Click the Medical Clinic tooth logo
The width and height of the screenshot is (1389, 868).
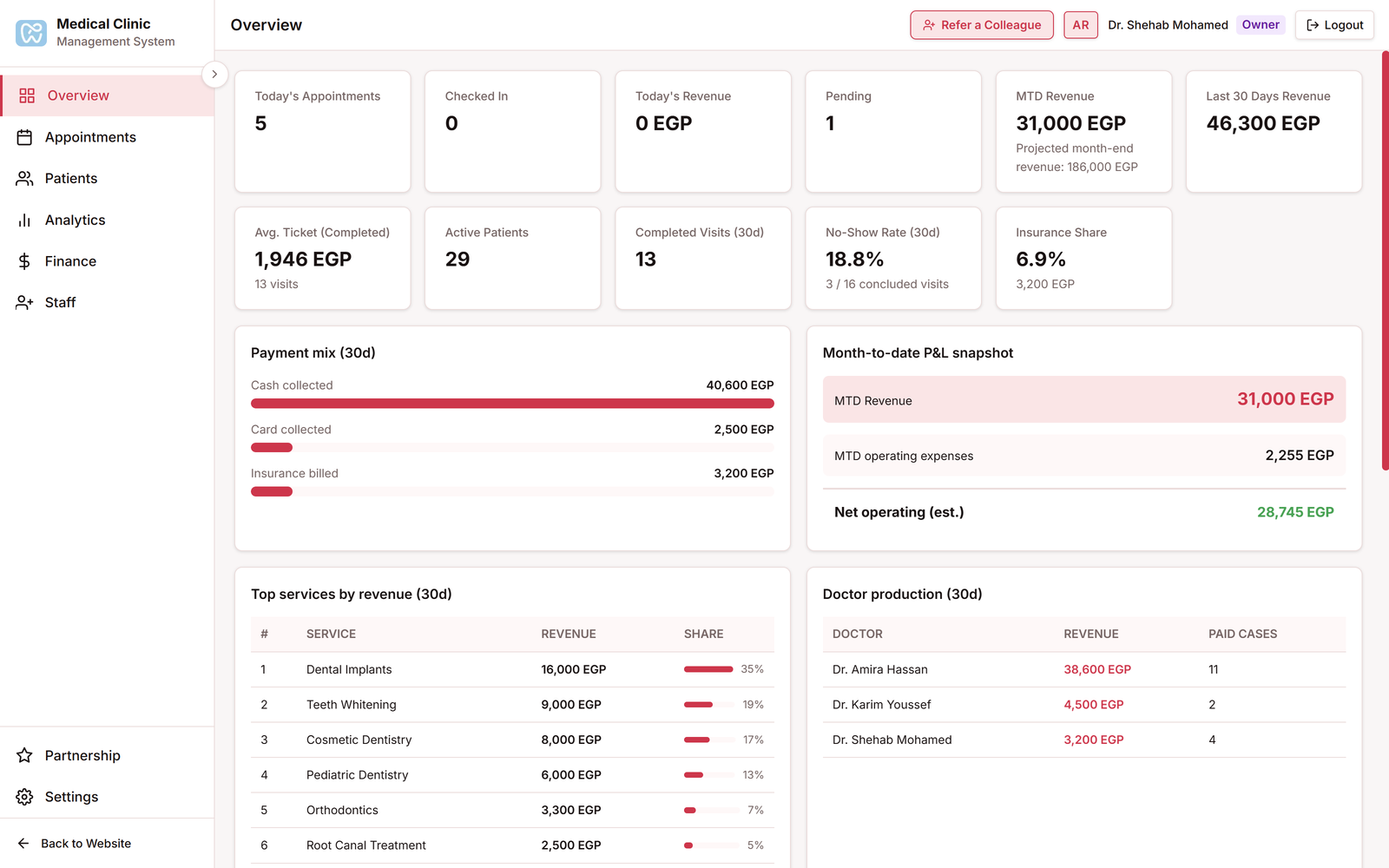(31, 33)
